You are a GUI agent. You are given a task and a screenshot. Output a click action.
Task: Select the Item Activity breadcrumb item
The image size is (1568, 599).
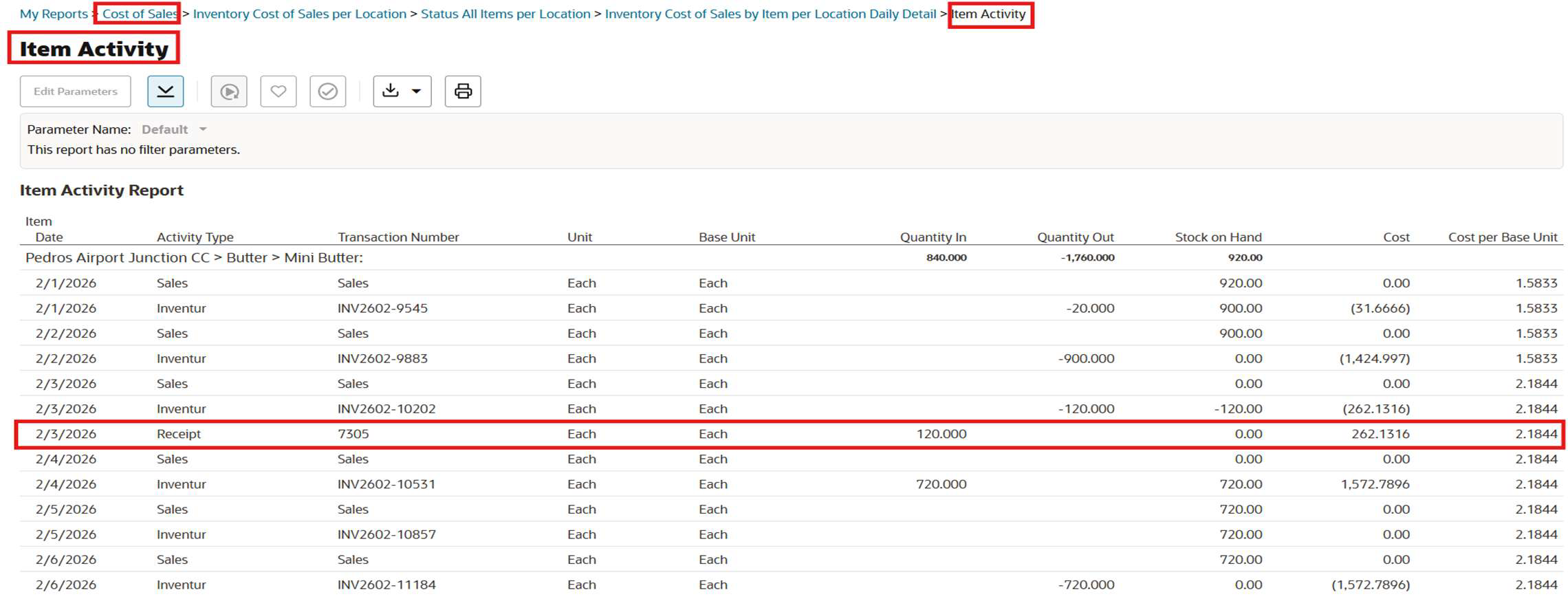[x=989, y=14]
